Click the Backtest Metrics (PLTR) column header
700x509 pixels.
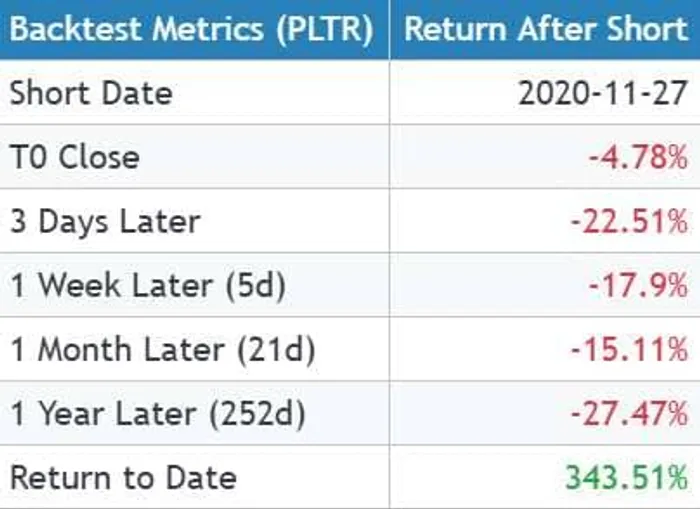tap(191, 28)
